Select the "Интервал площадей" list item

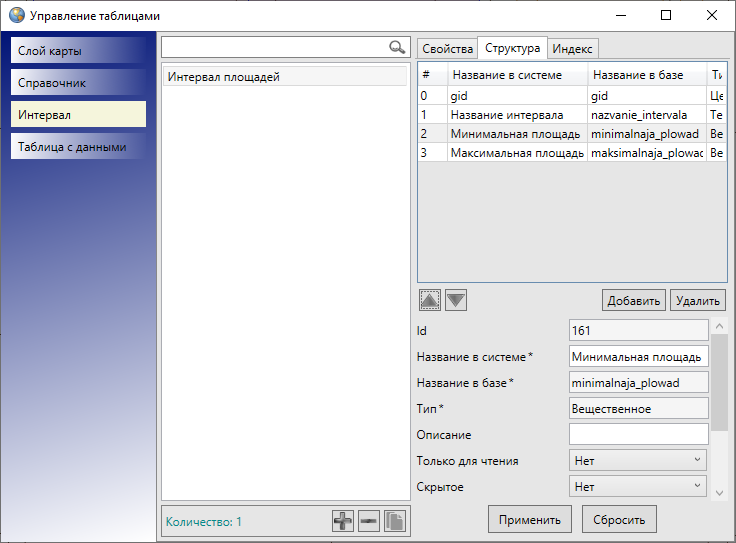click(x=285, y=77)
